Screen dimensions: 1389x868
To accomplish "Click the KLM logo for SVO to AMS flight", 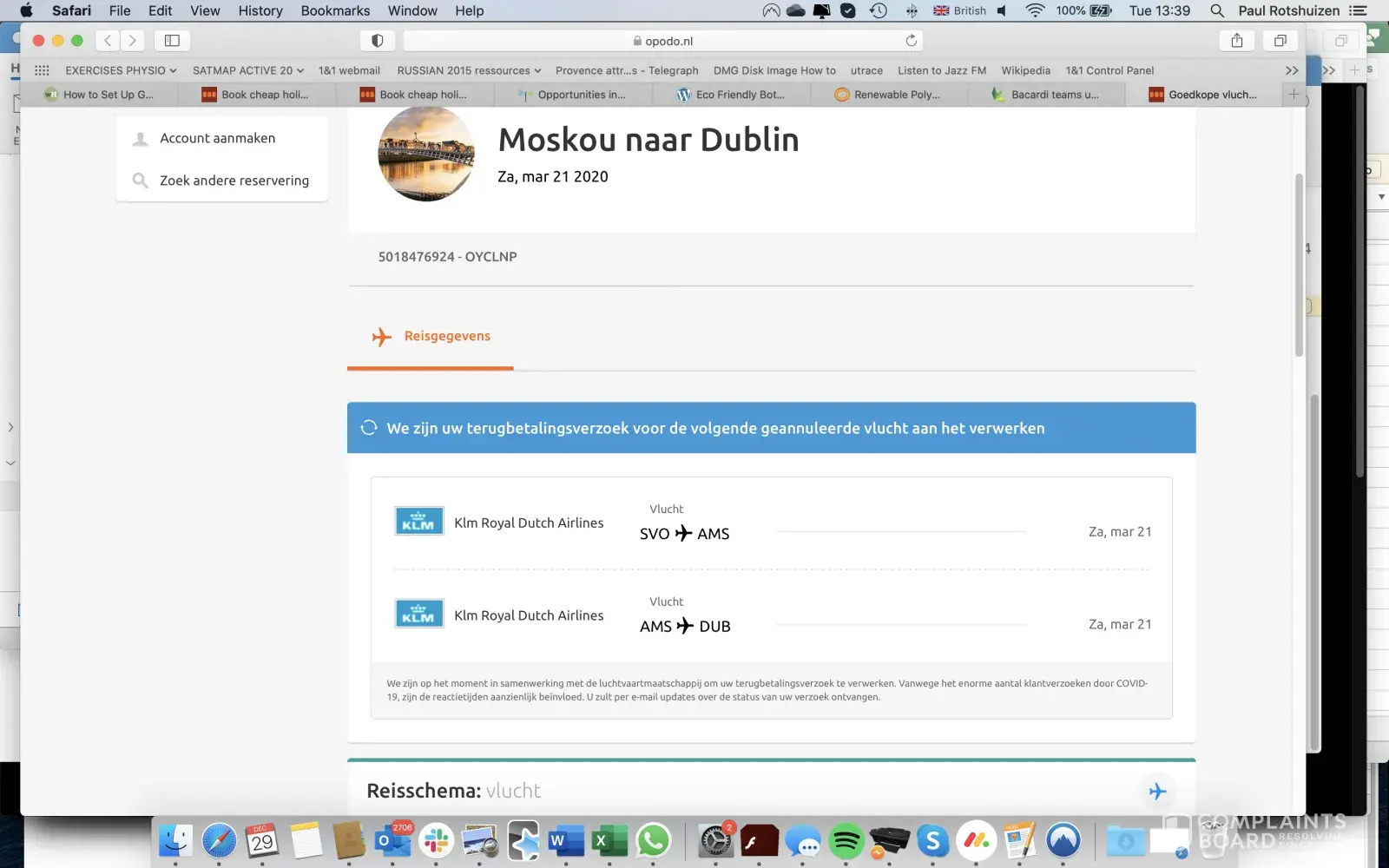I will pos(418,522).
